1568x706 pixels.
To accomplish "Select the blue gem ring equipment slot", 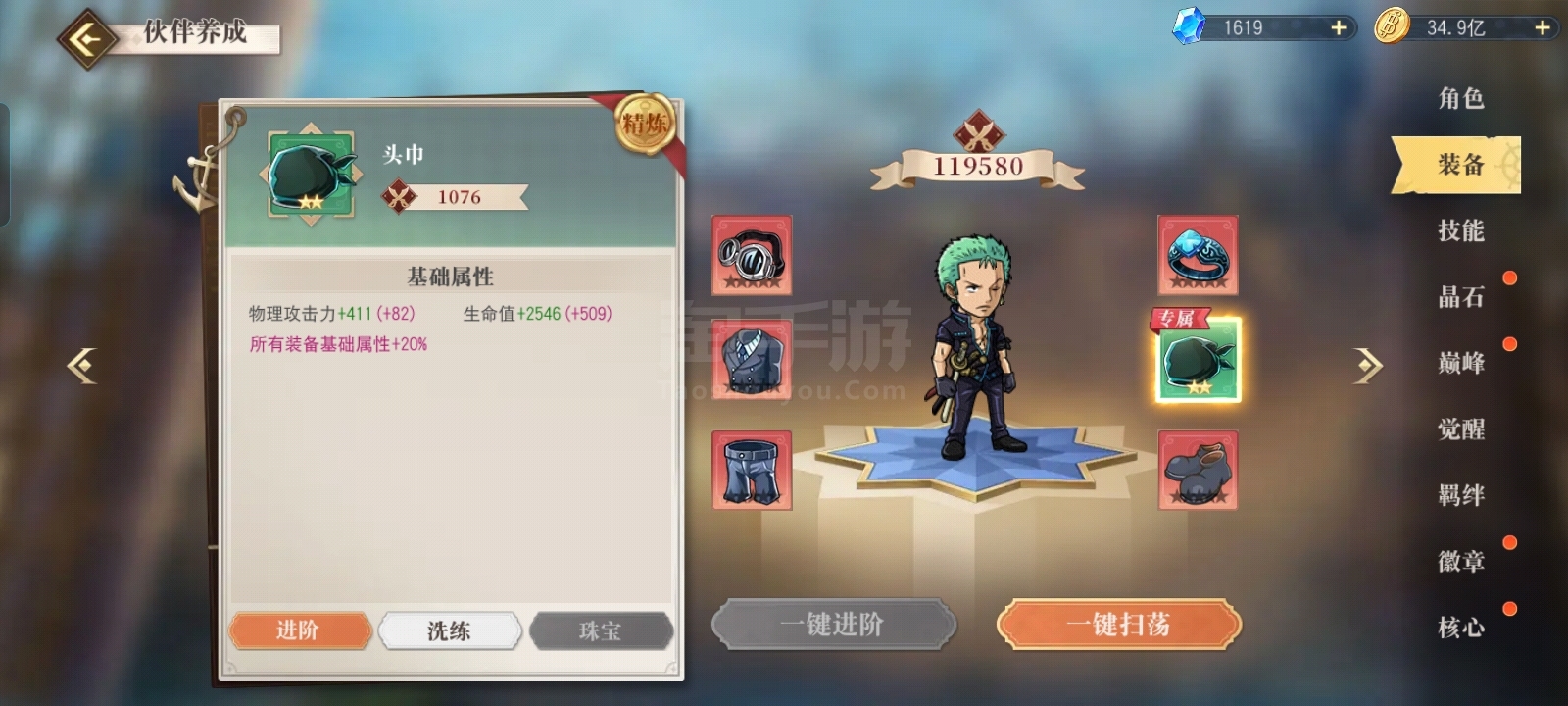I will [x=1198, y=255].
